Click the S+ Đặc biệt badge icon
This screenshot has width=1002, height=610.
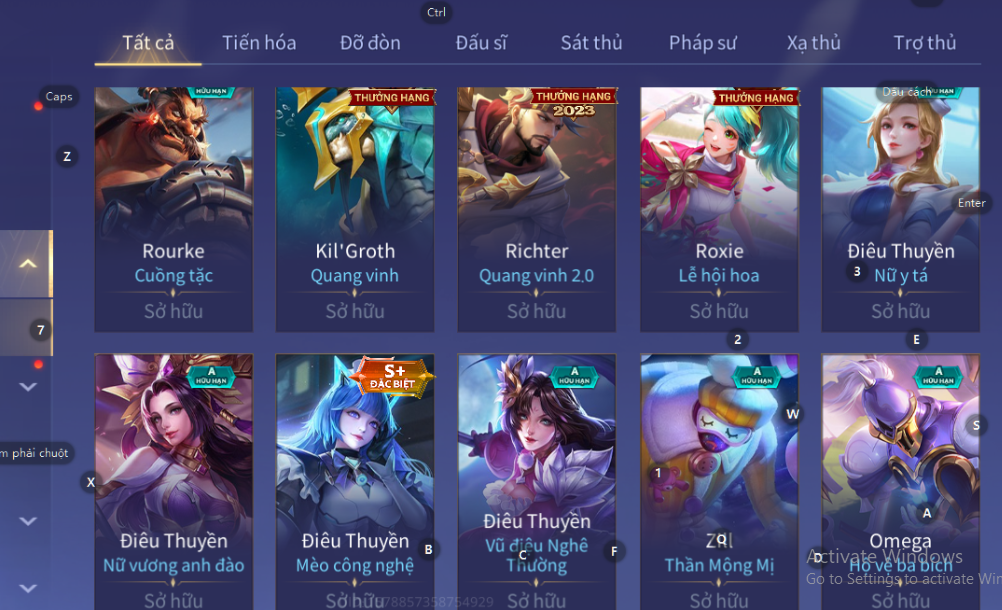coord(392,377)
